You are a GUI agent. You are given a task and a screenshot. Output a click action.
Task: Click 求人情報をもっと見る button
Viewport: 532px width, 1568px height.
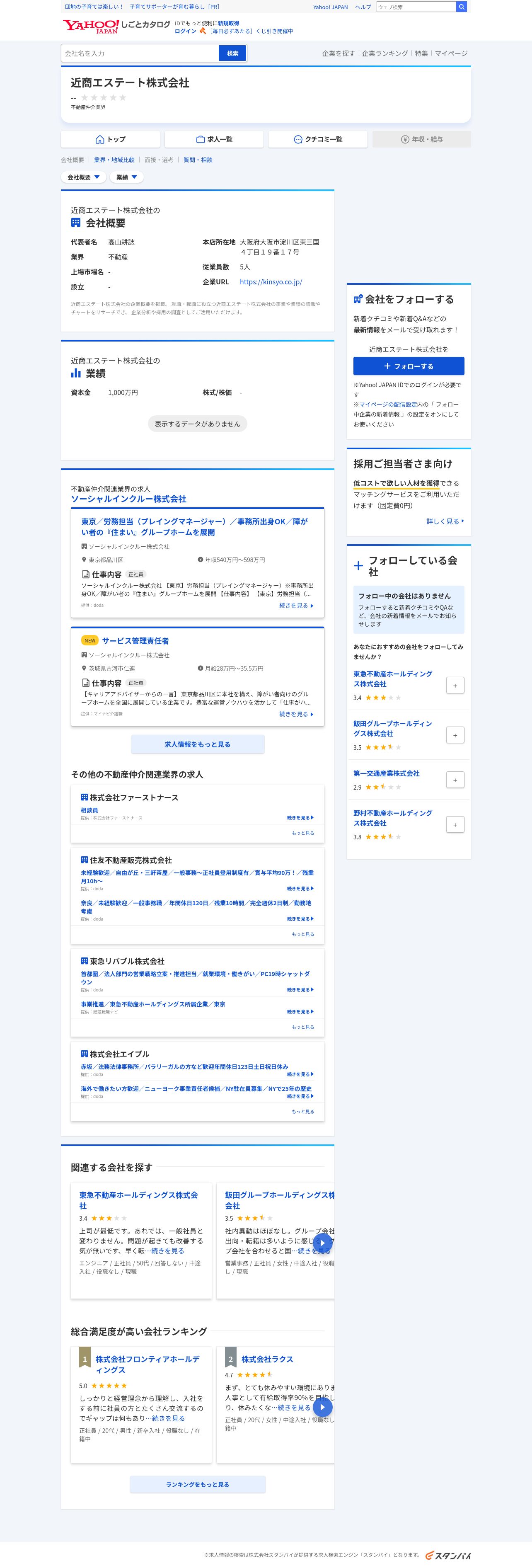[198, 744]
